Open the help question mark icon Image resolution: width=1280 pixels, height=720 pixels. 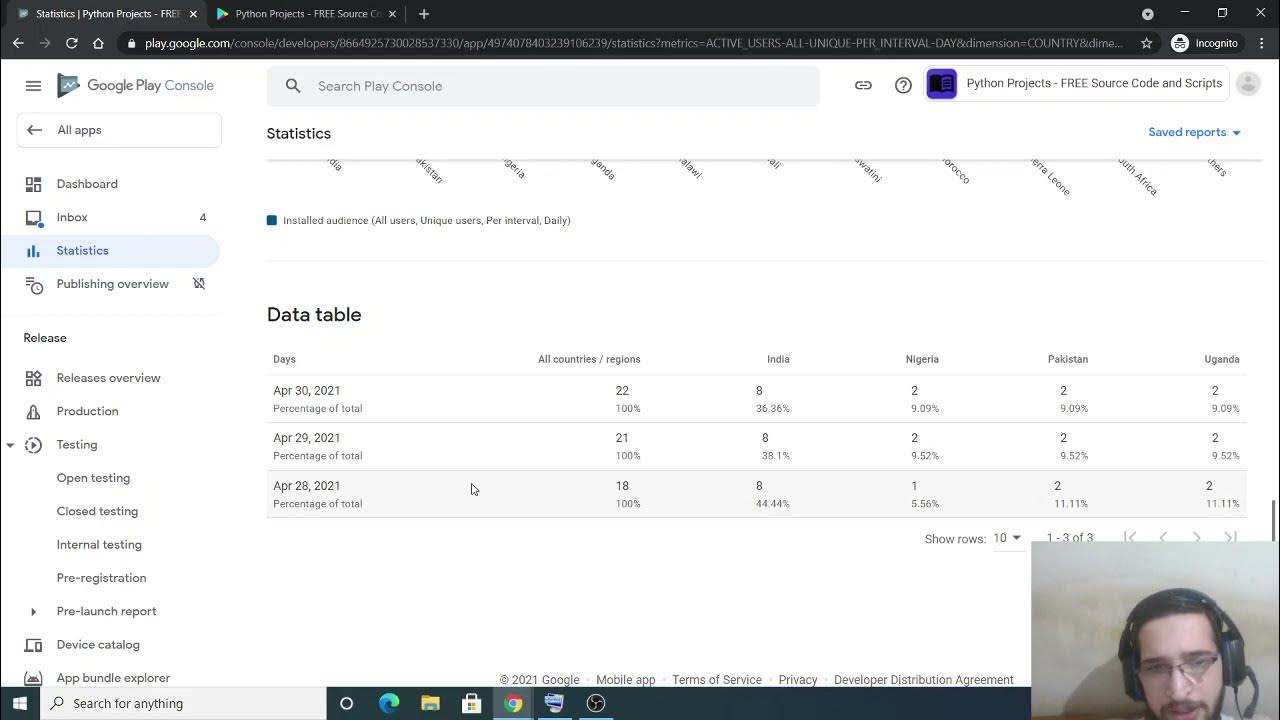coord(903,86)
